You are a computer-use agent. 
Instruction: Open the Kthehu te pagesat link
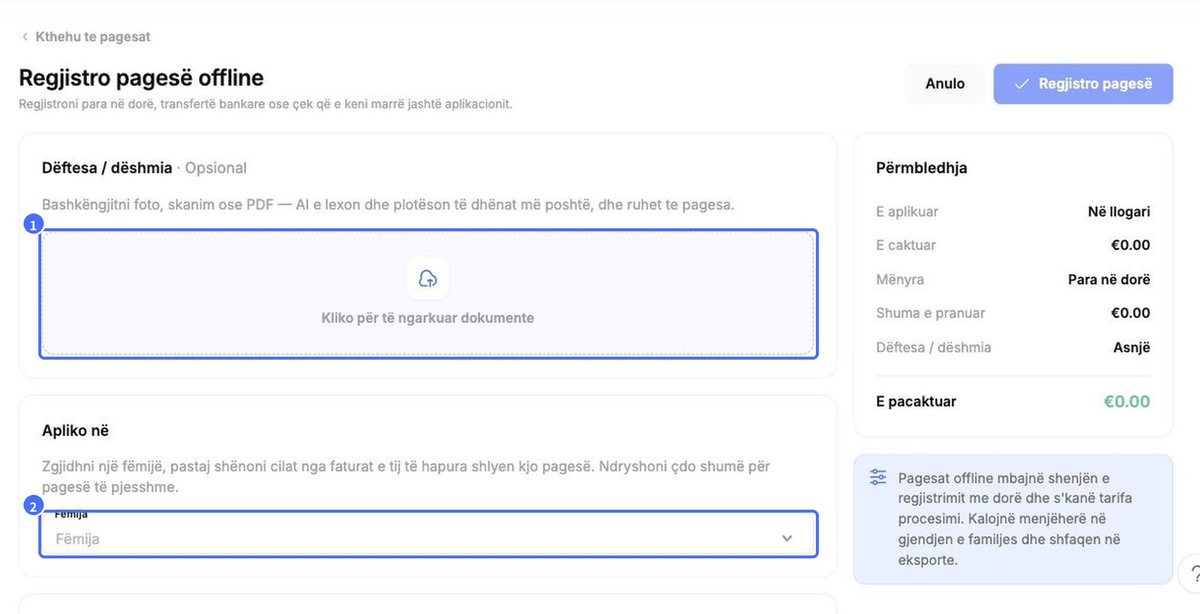(93, 37)
